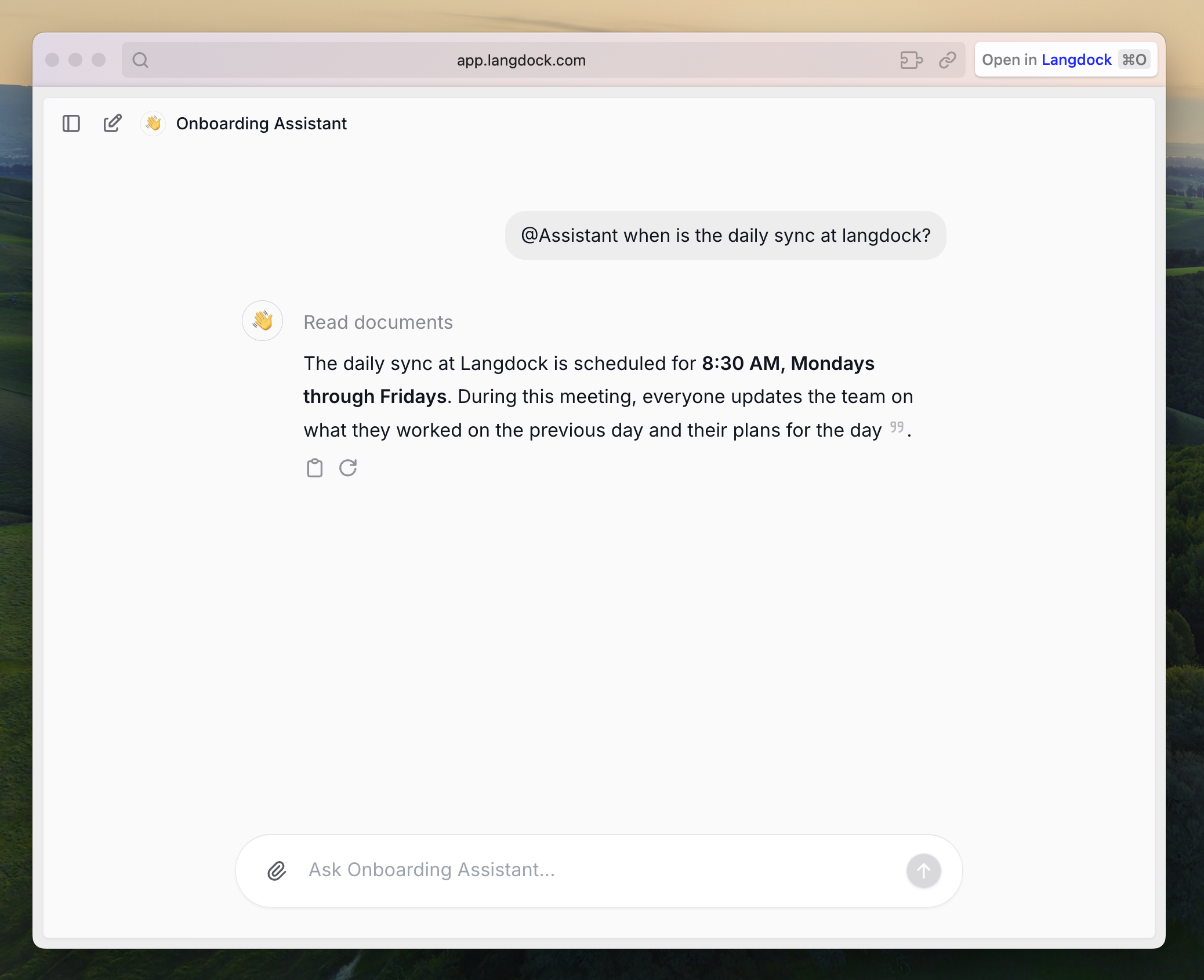This screenshot has height=980, width=1204.
Task: Click the bold 8:30 AM, Mondays text
Action: [x=788, y=364]
